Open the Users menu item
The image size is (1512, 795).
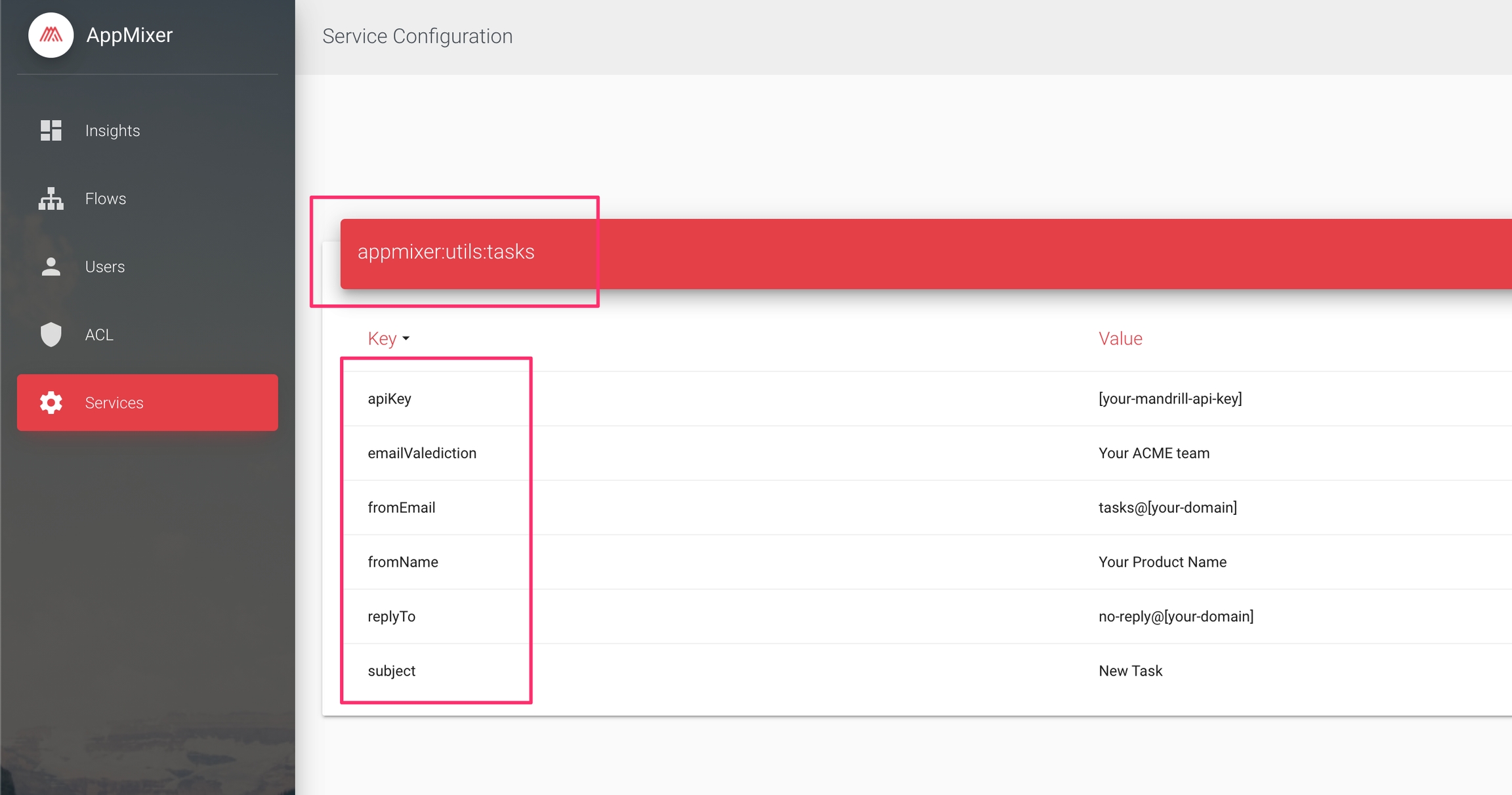click(x=105, y=267)
